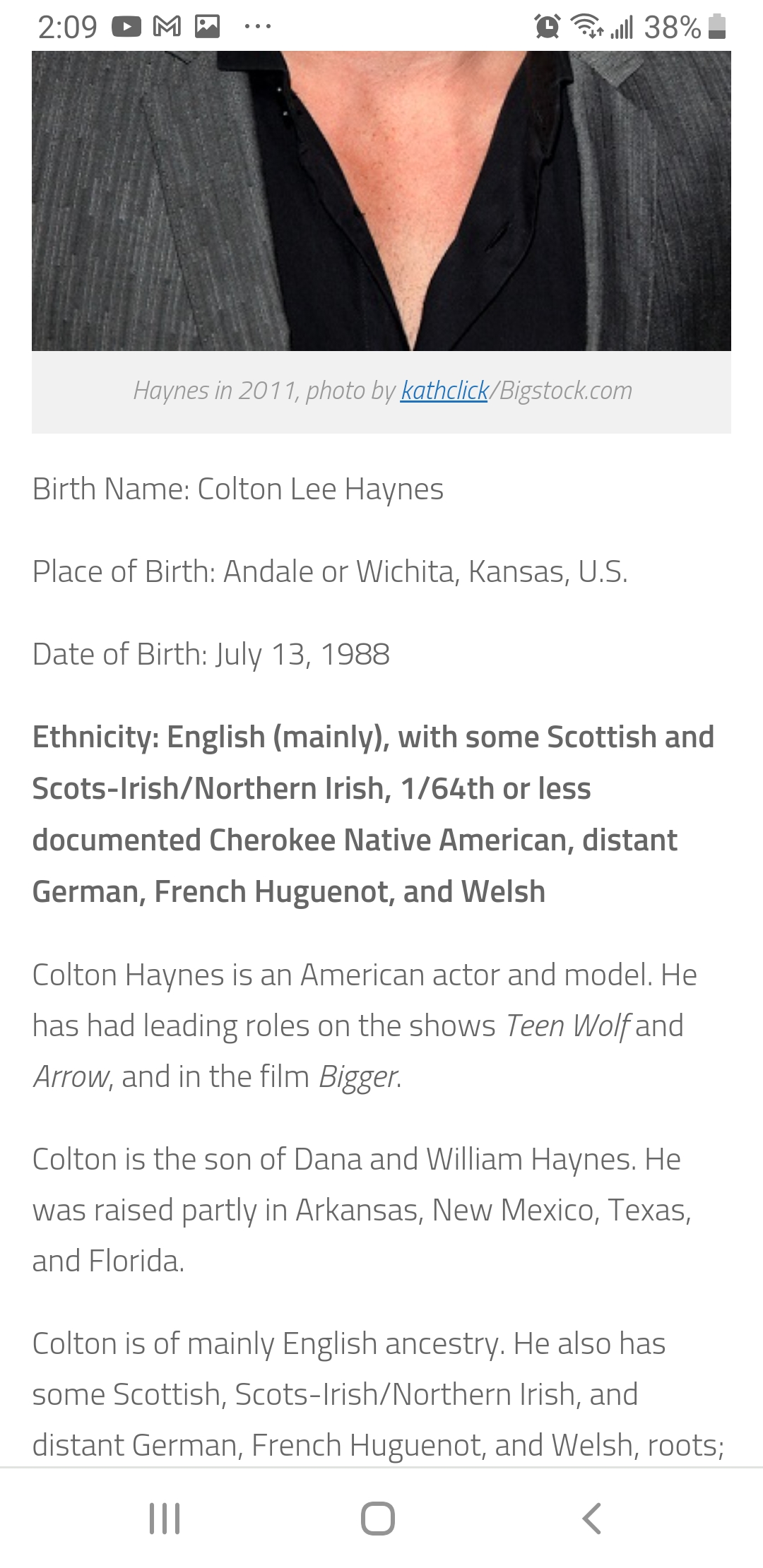Open the kathclick photographer link
The height and width of the screenshot is (1568, 763).
click(444, 391)
